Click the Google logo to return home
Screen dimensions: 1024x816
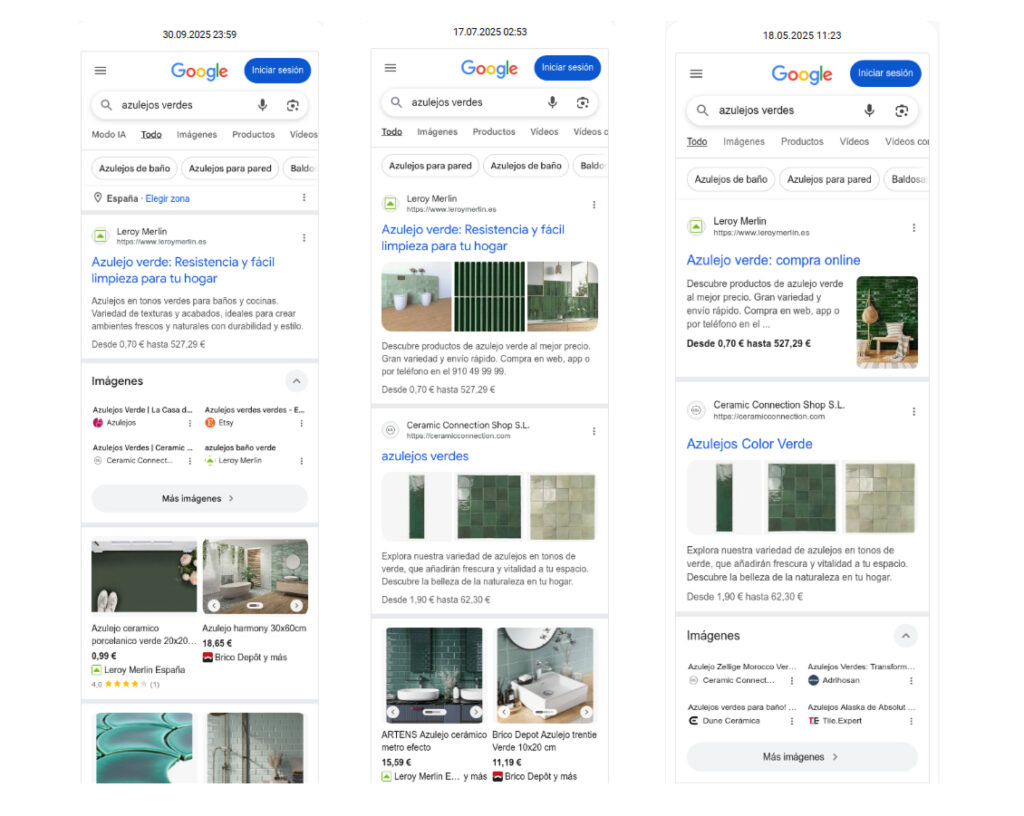pos(198,71)
